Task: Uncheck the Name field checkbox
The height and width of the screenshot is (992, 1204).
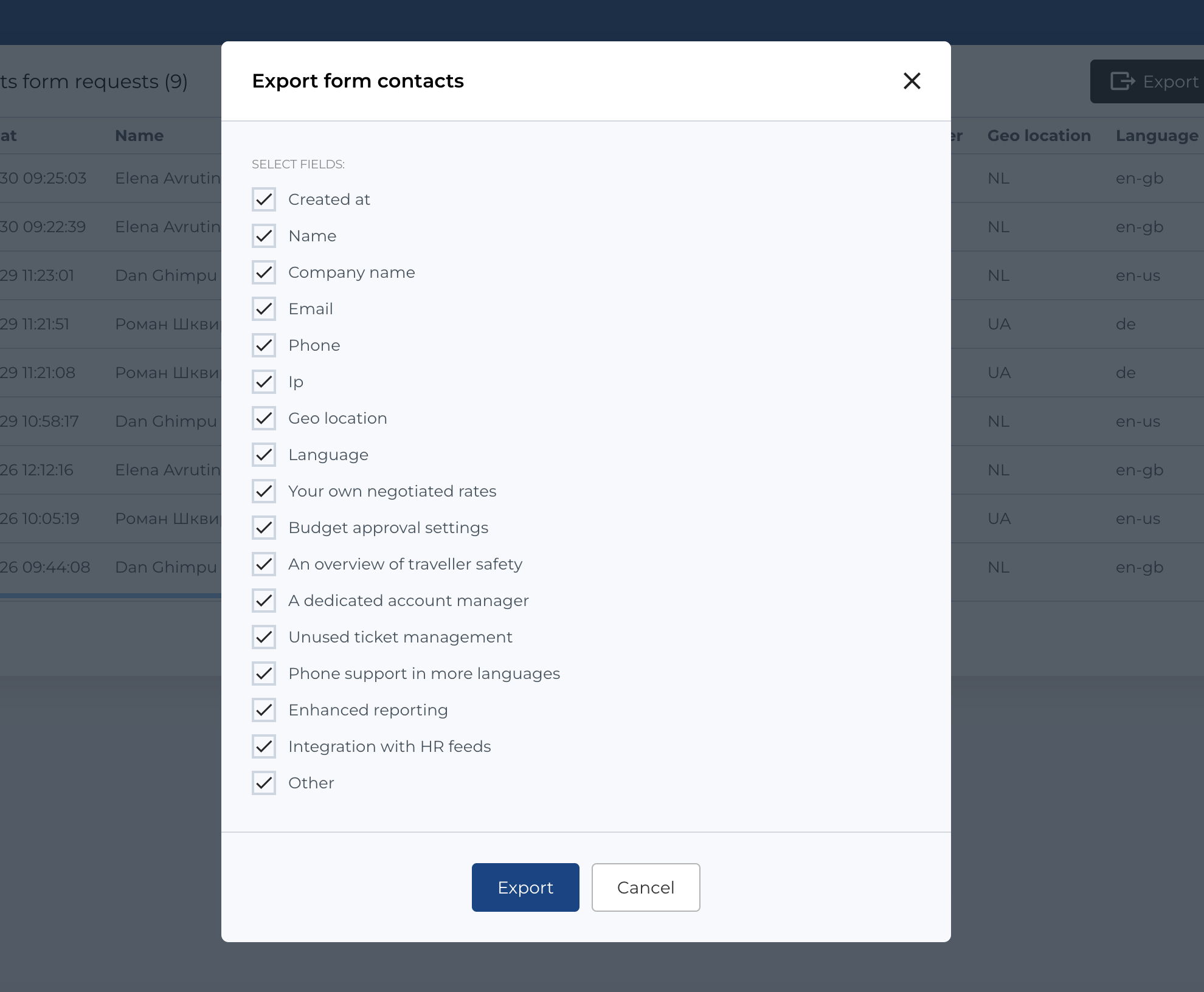Action: click(264, 236)
